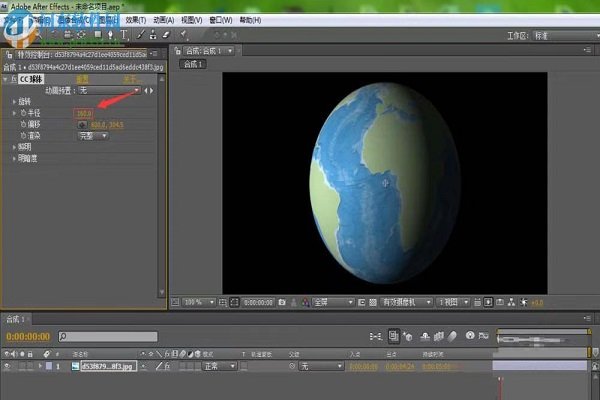600x400 pixels.
Task: Select the Pen tool in the toolbar
Action: tap(110, 35)
